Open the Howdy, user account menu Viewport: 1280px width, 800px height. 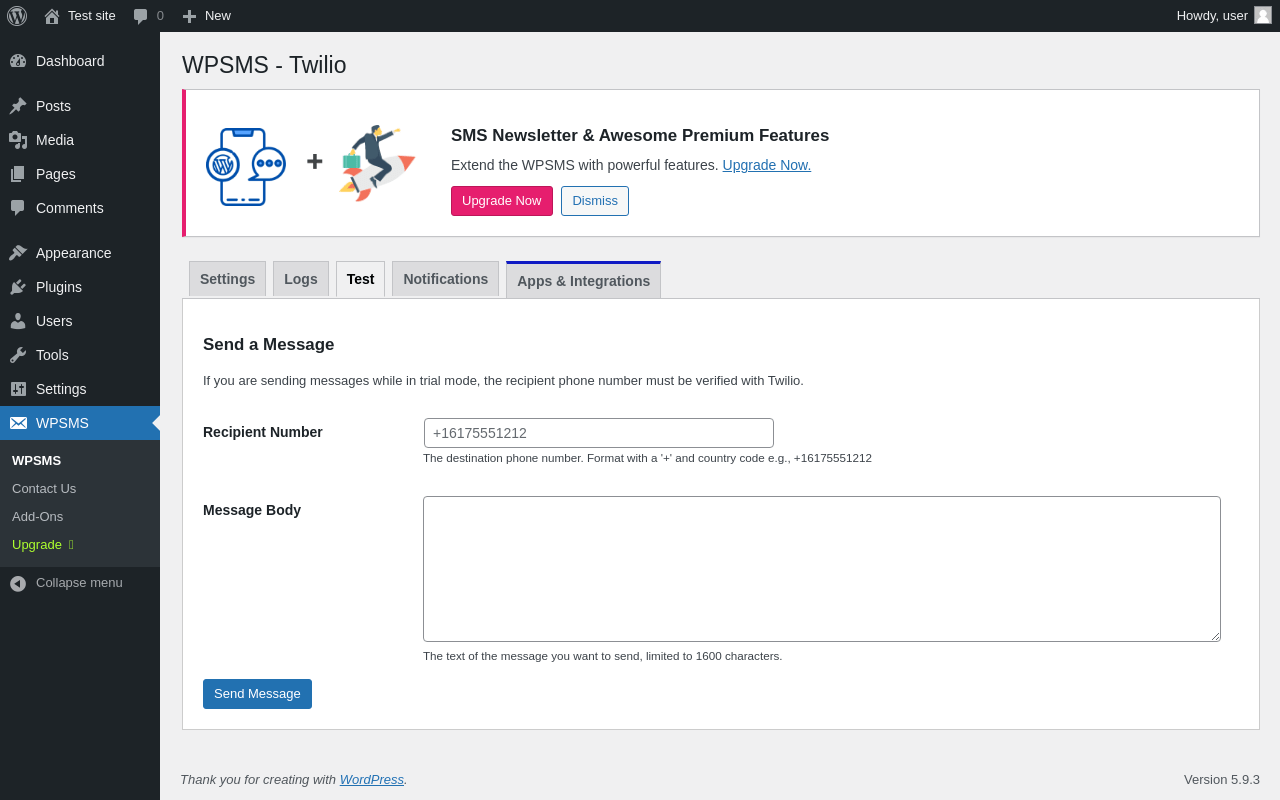coord(1212,16)
